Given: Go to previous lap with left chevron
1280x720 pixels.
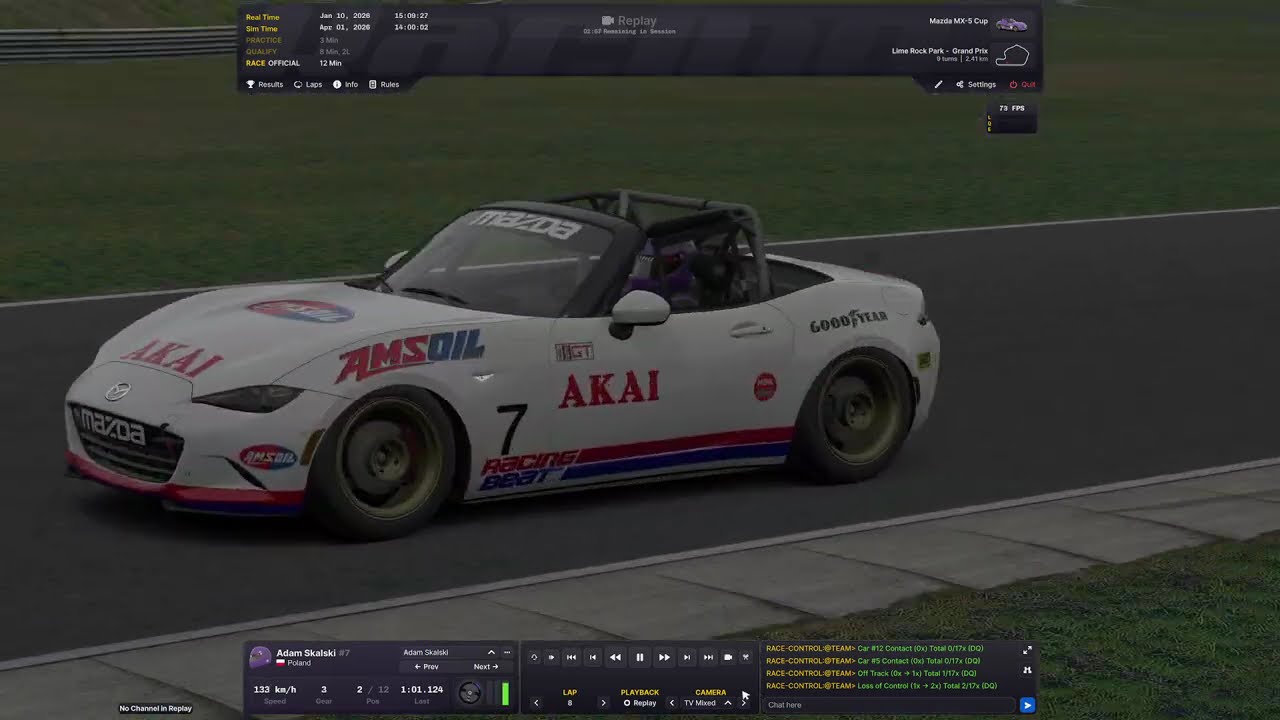Looking at the screenshot, I should pos(537,703).
